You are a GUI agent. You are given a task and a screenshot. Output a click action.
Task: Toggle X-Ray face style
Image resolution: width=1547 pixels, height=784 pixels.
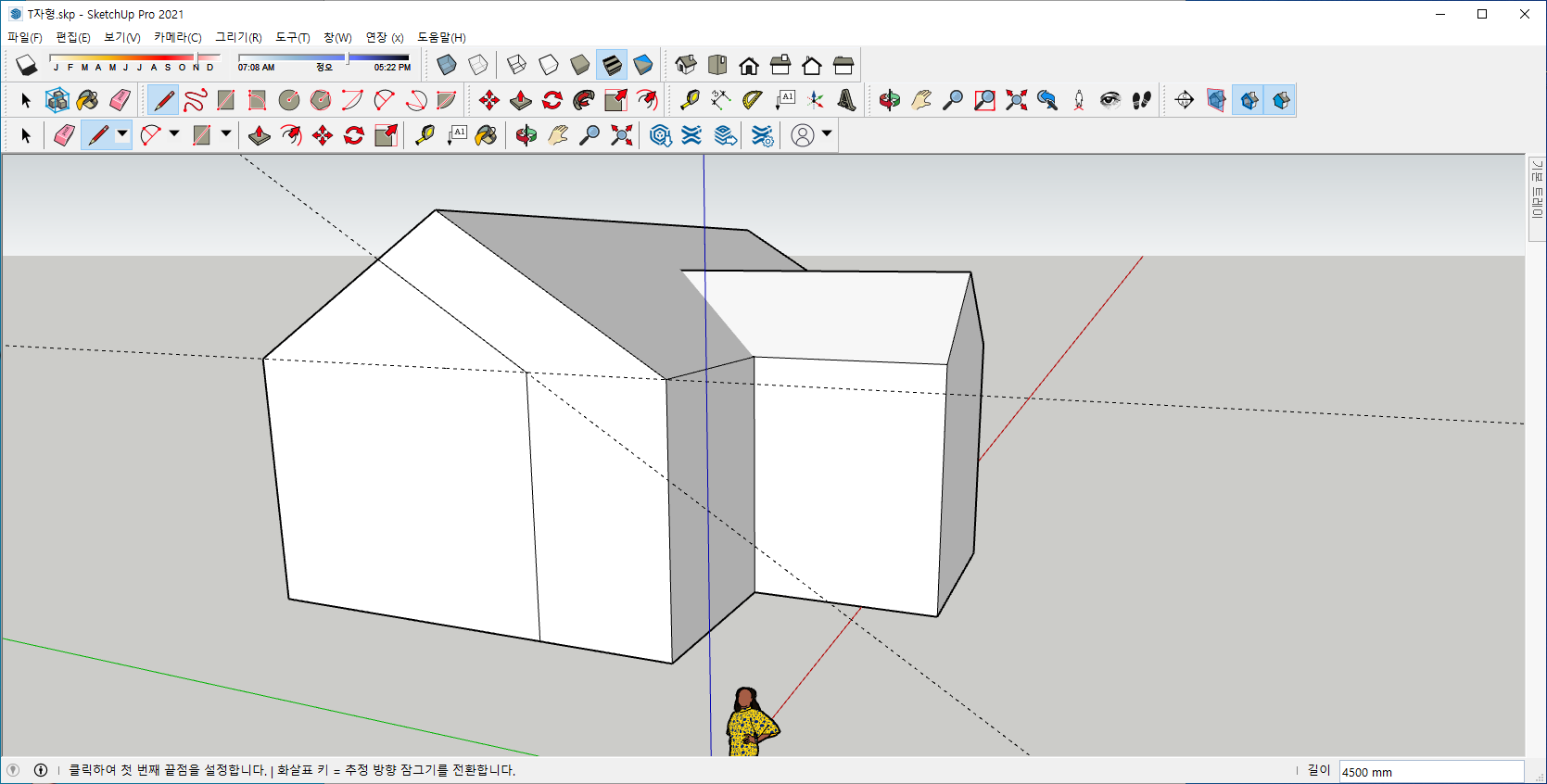coord(447,65)
